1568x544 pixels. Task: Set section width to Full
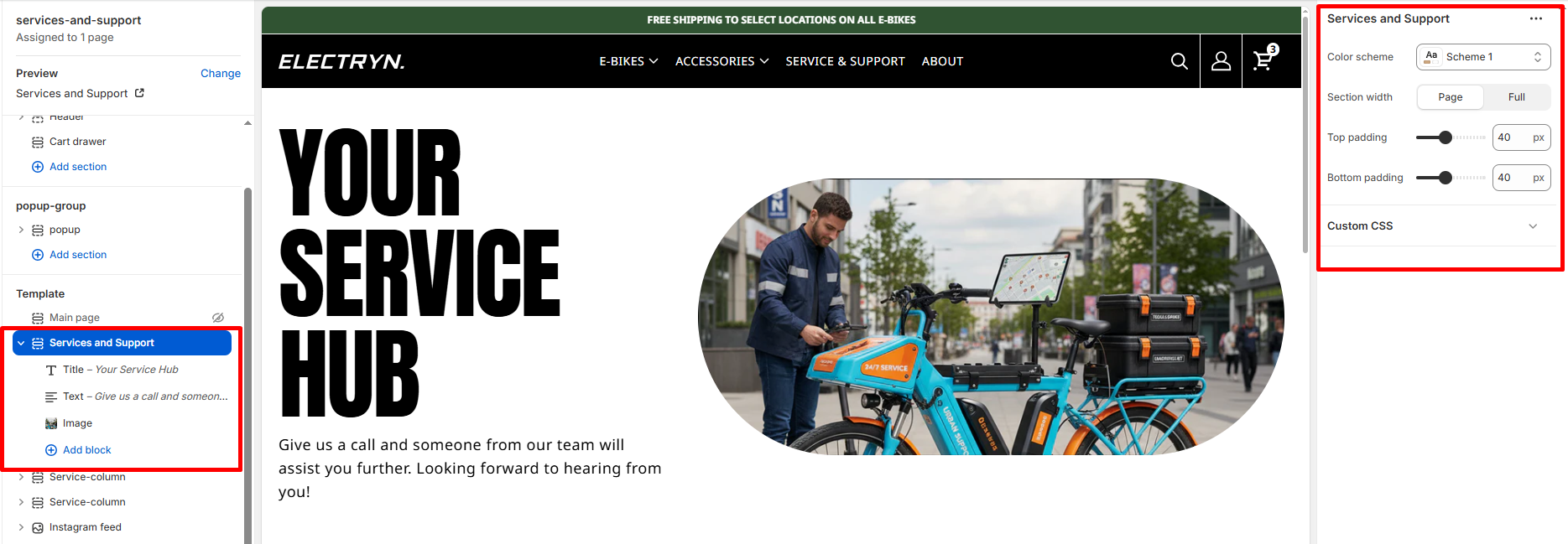(x=1516, y=97)
